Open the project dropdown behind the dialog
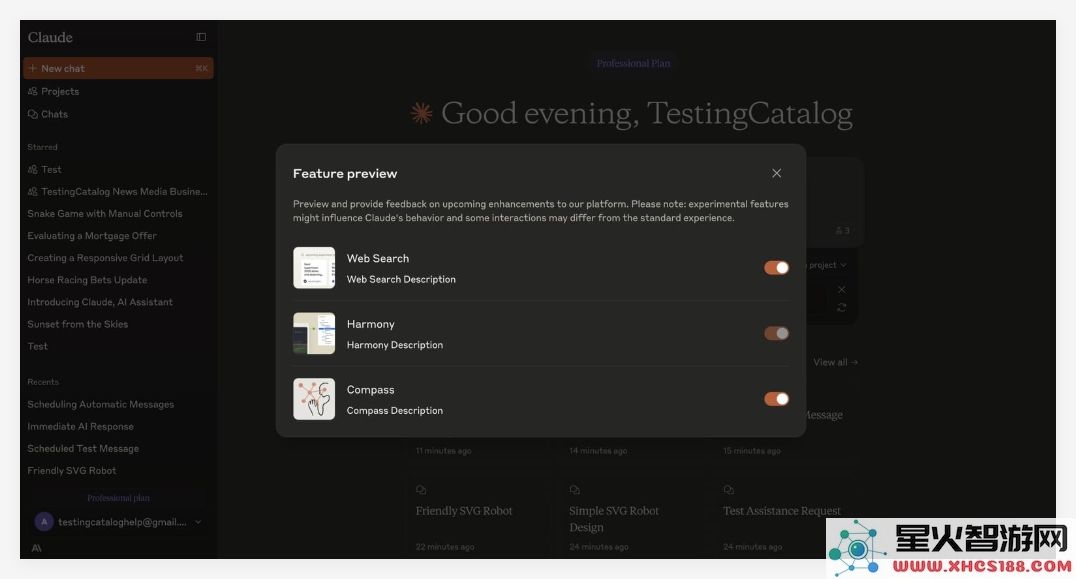 point(828,265)
